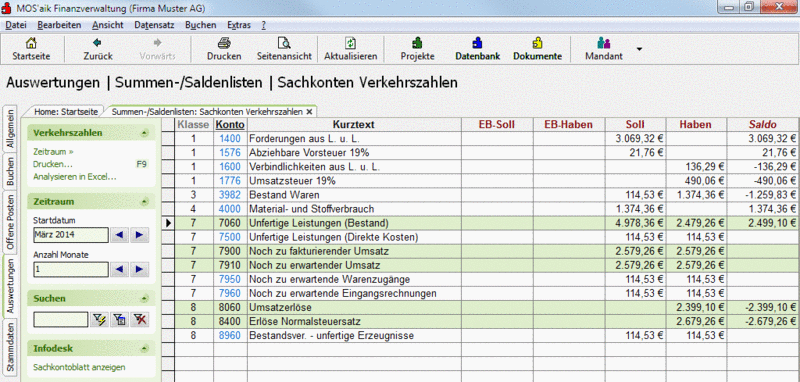Click the Anzahl Monate input field
Viewport: 800px width, 382px height.
coord(71,269)
